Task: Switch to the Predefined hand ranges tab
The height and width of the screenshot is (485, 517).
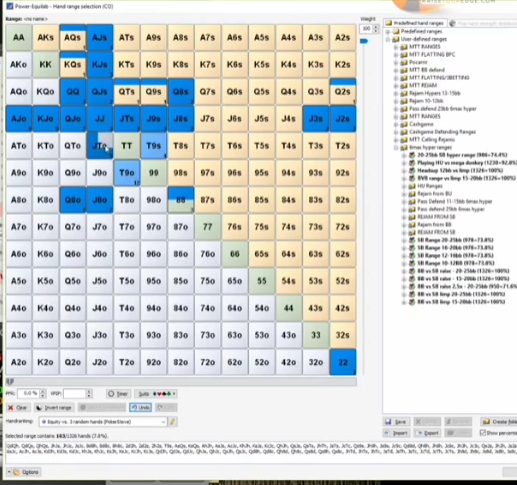Action: pos(414,23)
